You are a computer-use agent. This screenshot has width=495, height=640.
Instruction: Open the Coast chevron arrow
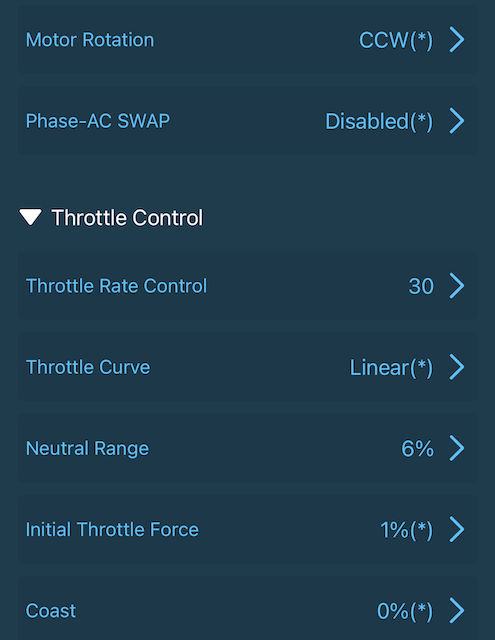457,611
